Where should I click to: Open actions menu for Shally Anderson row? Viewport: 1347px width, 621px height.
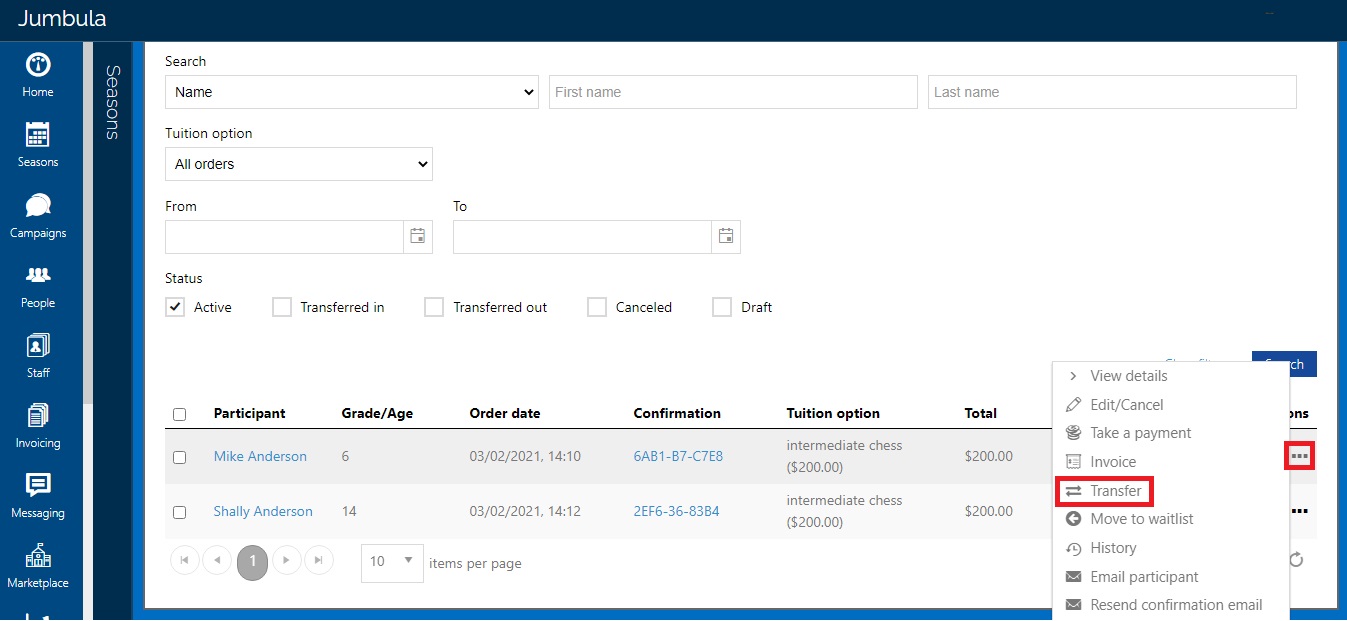tap(1299, 511)
